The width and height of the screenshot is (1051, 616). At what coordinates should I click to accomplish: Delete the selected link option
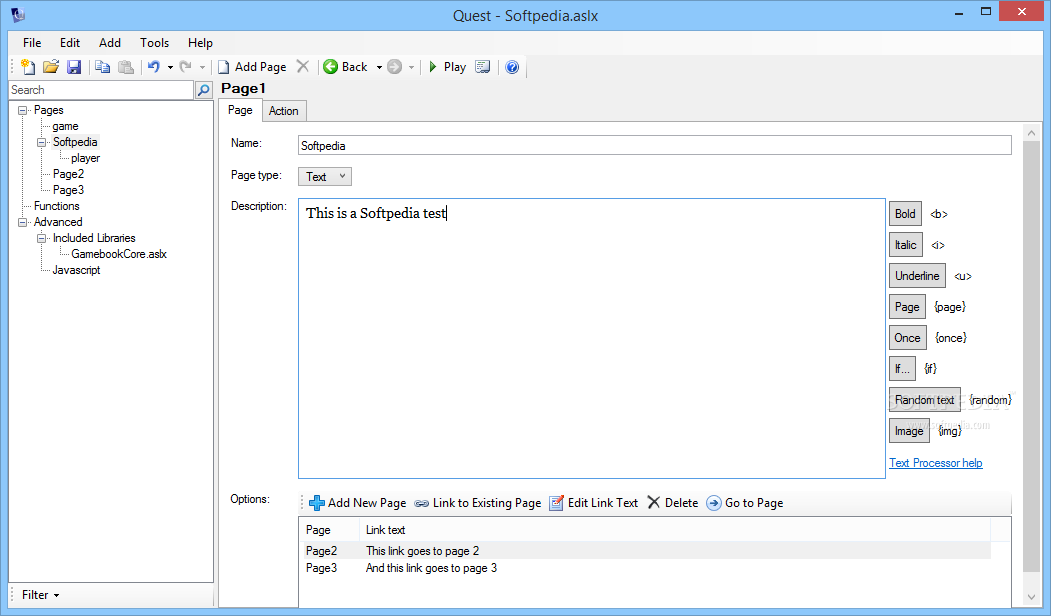coord(673,503)
